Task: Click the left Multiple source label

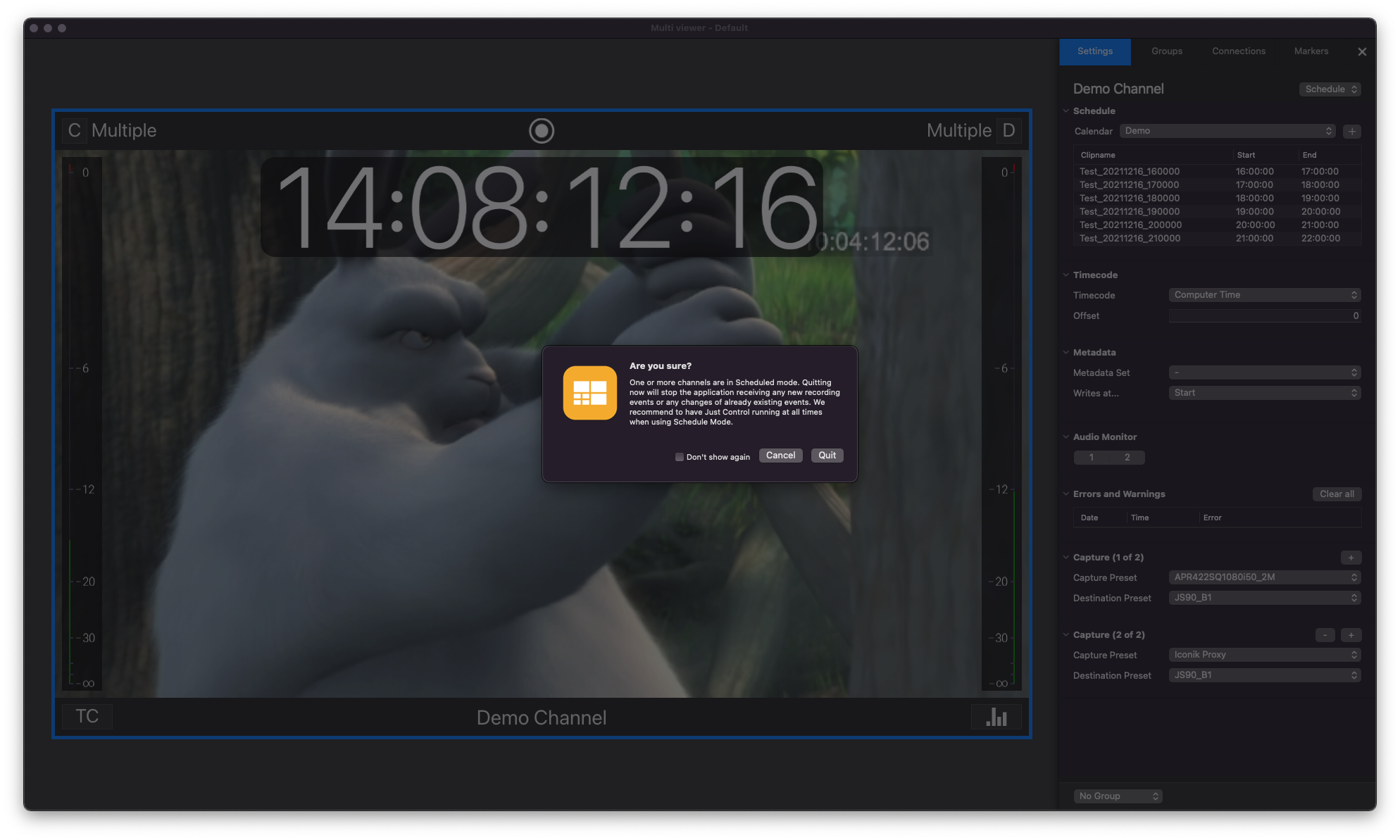Action: click(124, 131)
